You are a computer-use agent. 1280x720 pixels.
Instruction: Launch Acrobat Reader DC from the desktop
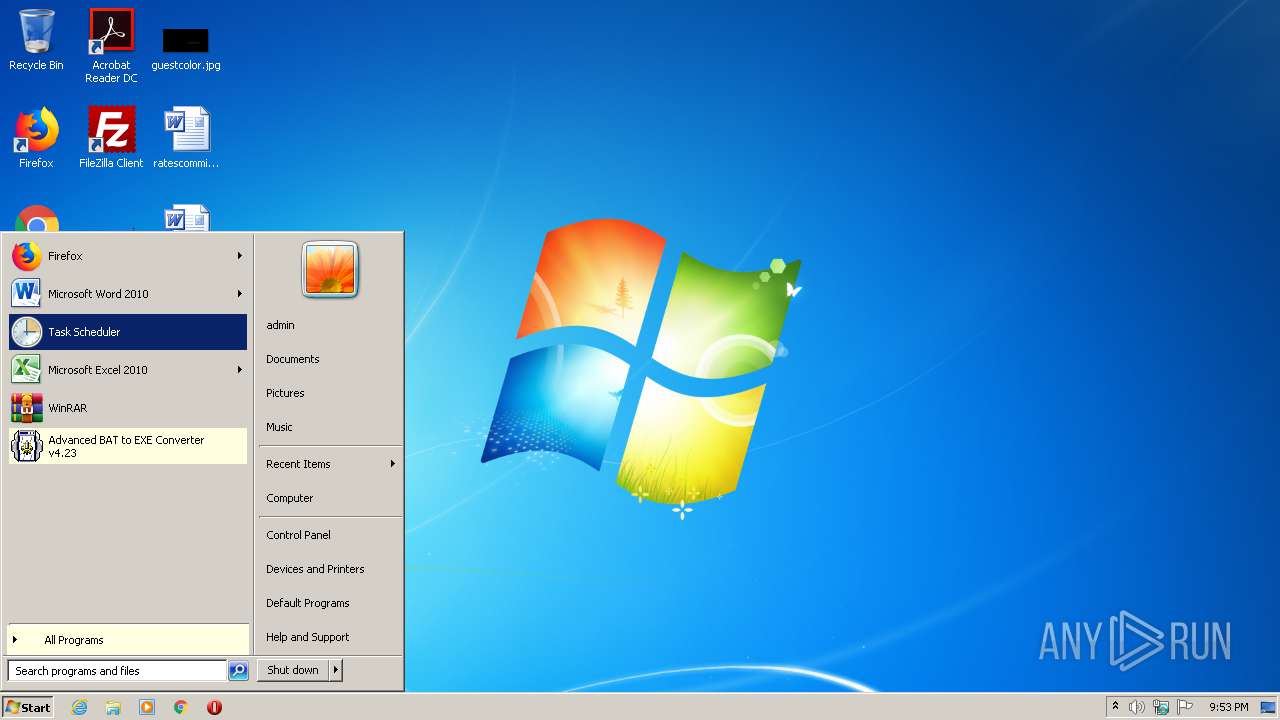(x=111, y=45)
